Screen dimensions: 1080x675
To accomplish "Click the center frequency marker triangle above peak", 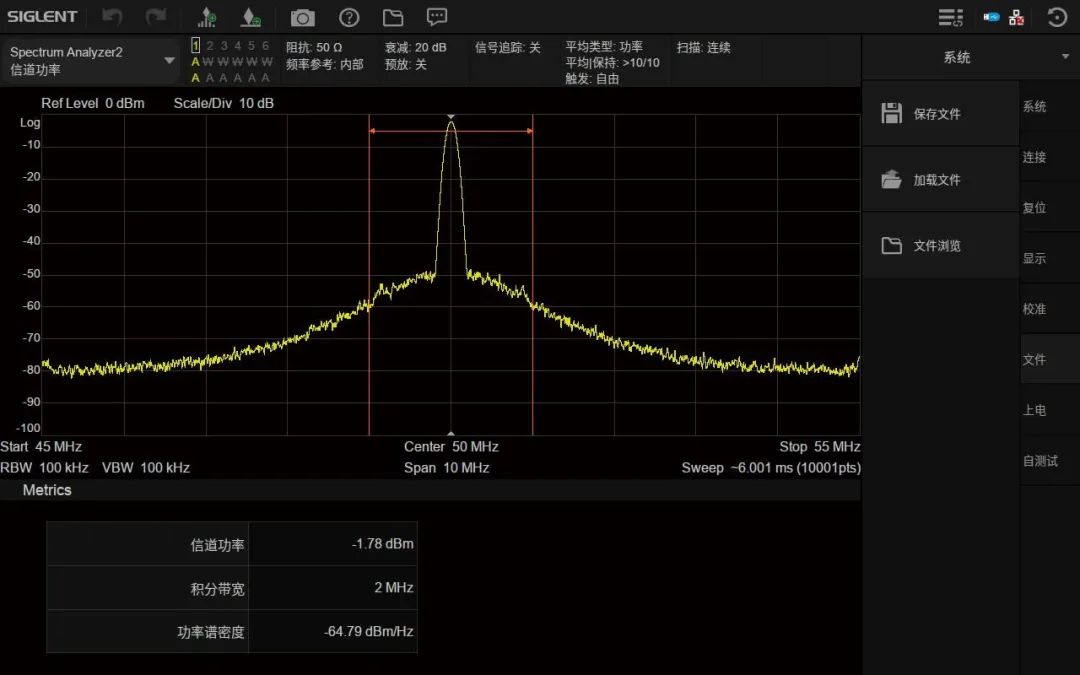I will pos(451,117).
